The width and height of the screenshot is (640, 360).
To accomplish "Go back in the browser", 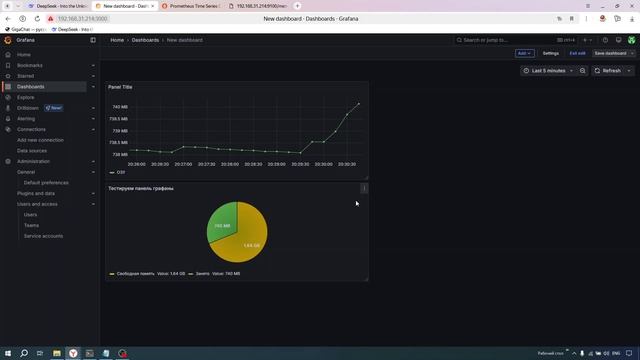I will [8, 19].
